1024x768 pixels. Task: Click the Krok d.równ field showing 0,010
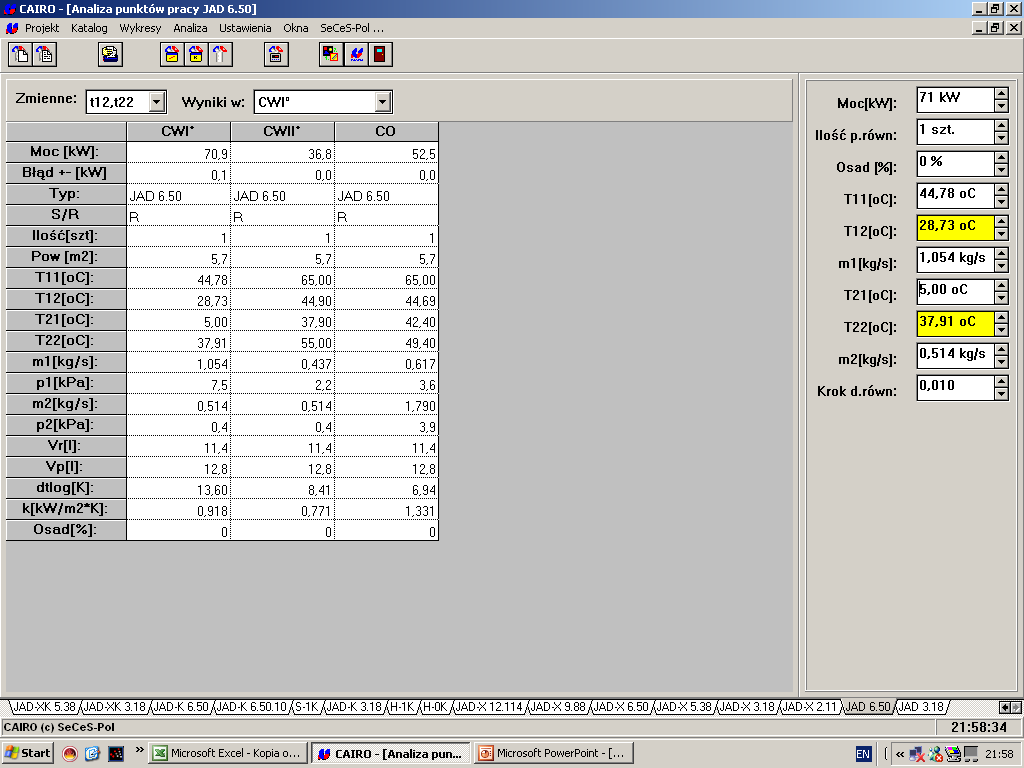click(x=955, y=388)
